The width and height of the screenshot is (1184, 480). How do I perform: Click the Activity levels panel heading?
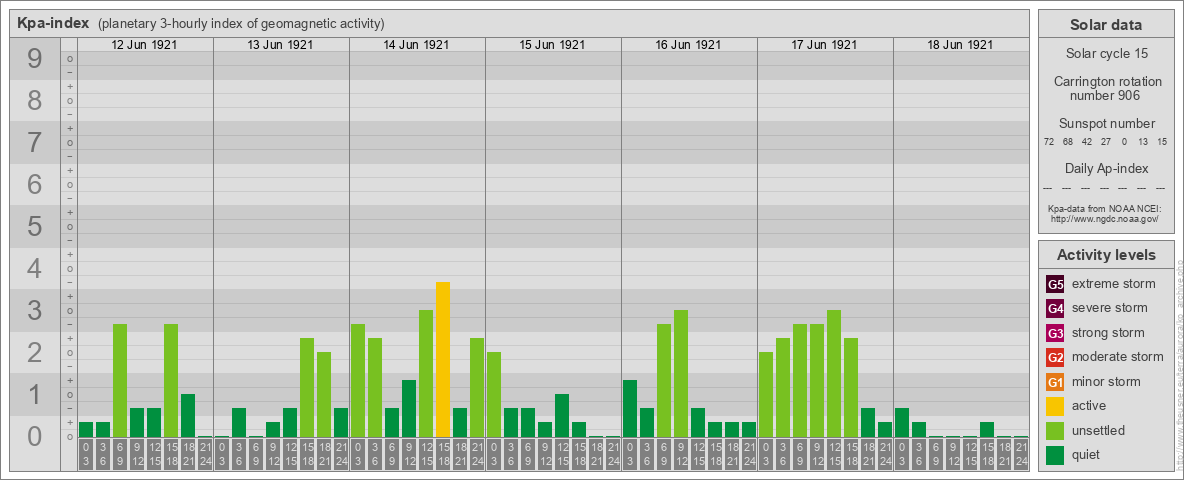pyautogui.click(x=1106, y=255)
